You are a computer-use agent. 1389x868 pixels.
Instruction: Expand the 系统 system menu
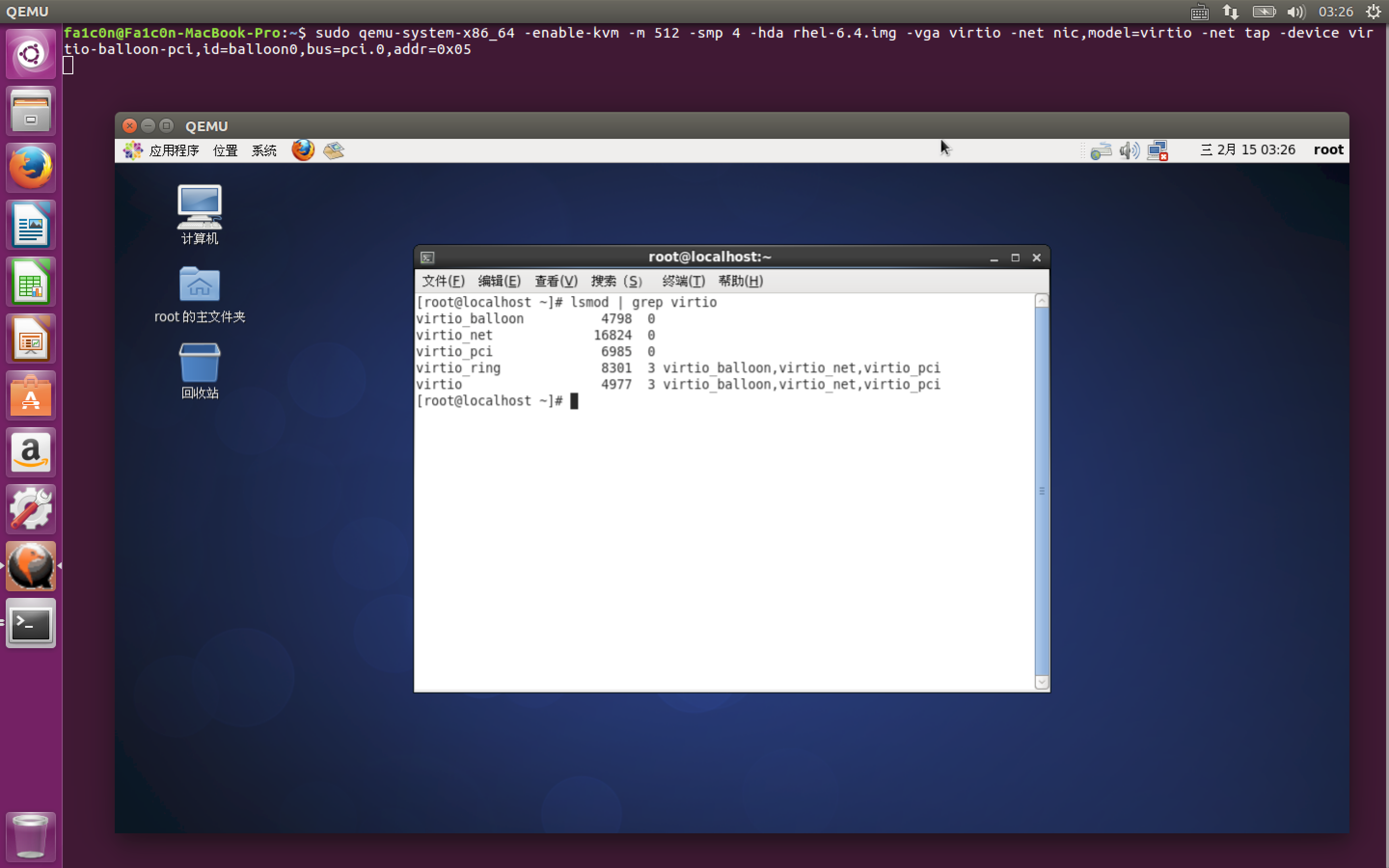click(x=264, y=150)
